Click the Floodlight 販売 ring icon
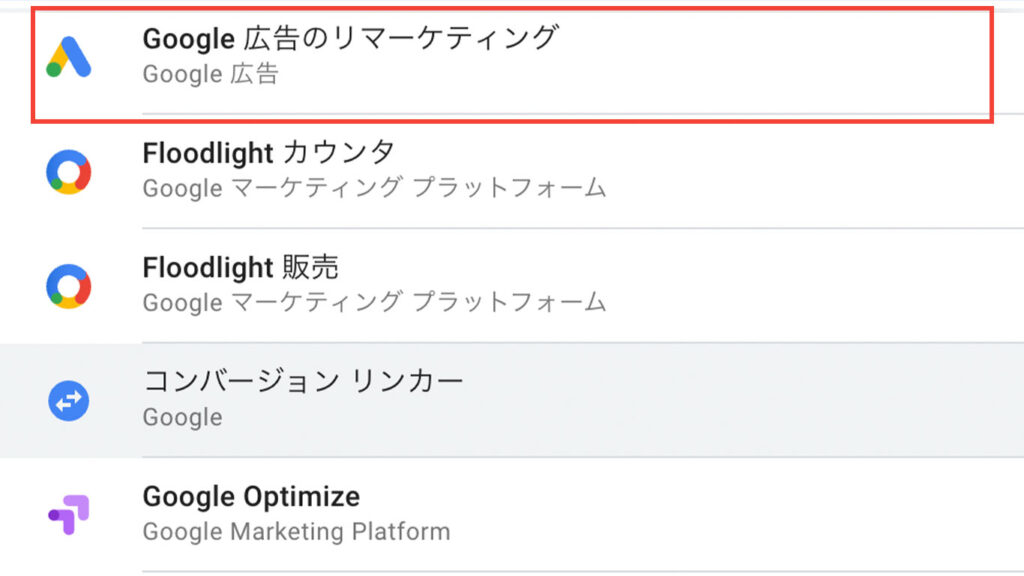 click(x=69, y=286)
